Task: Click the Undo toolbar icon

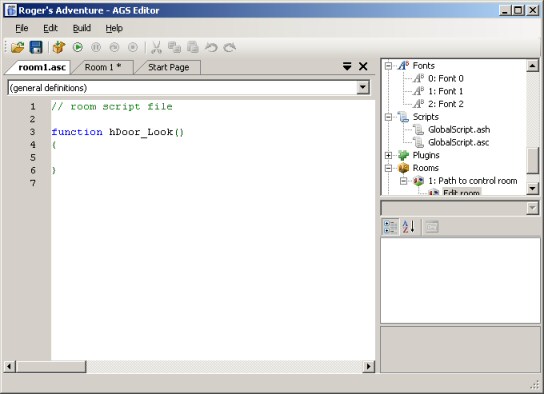Action: (x=211, y=47)
